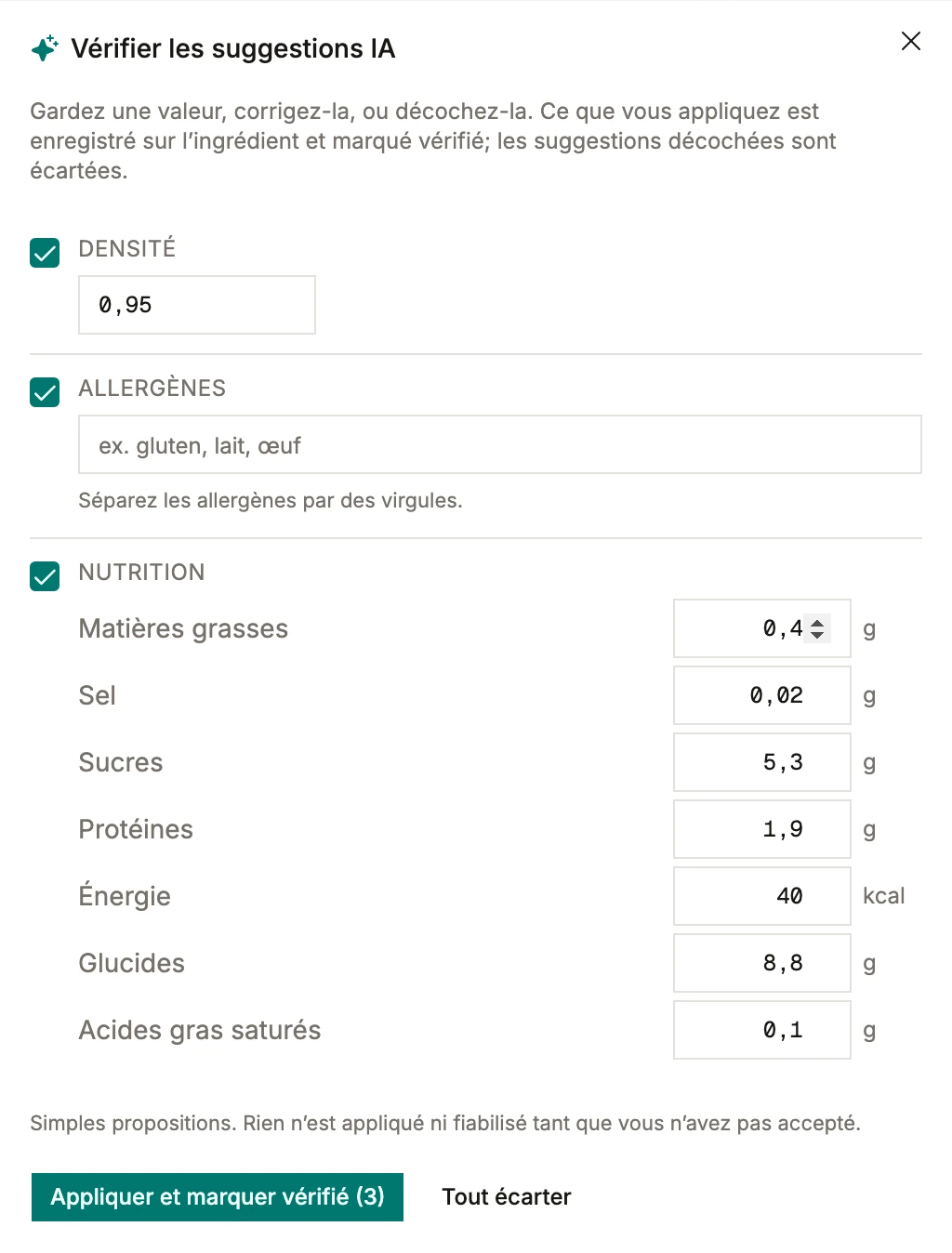This screenshot has height=1253, width=952.
Task: Close the Vérifier les suggestions IA dialog
Action: tap(911, 41)
